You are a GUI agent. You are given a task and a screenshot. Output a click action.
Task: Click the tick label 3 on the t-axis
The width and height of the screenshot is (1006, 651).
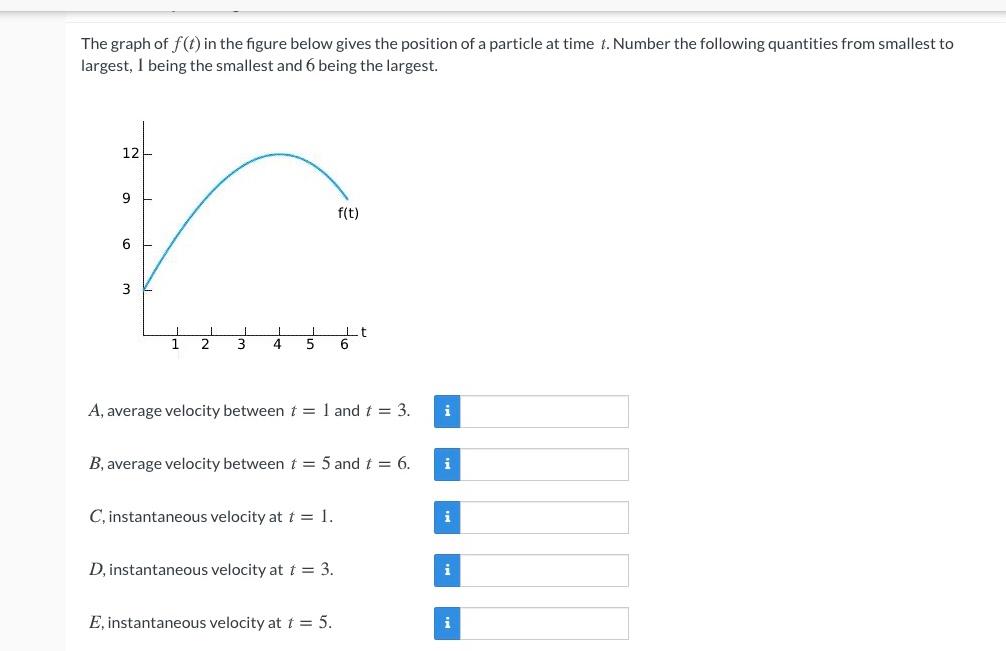[x=241, y=343]
